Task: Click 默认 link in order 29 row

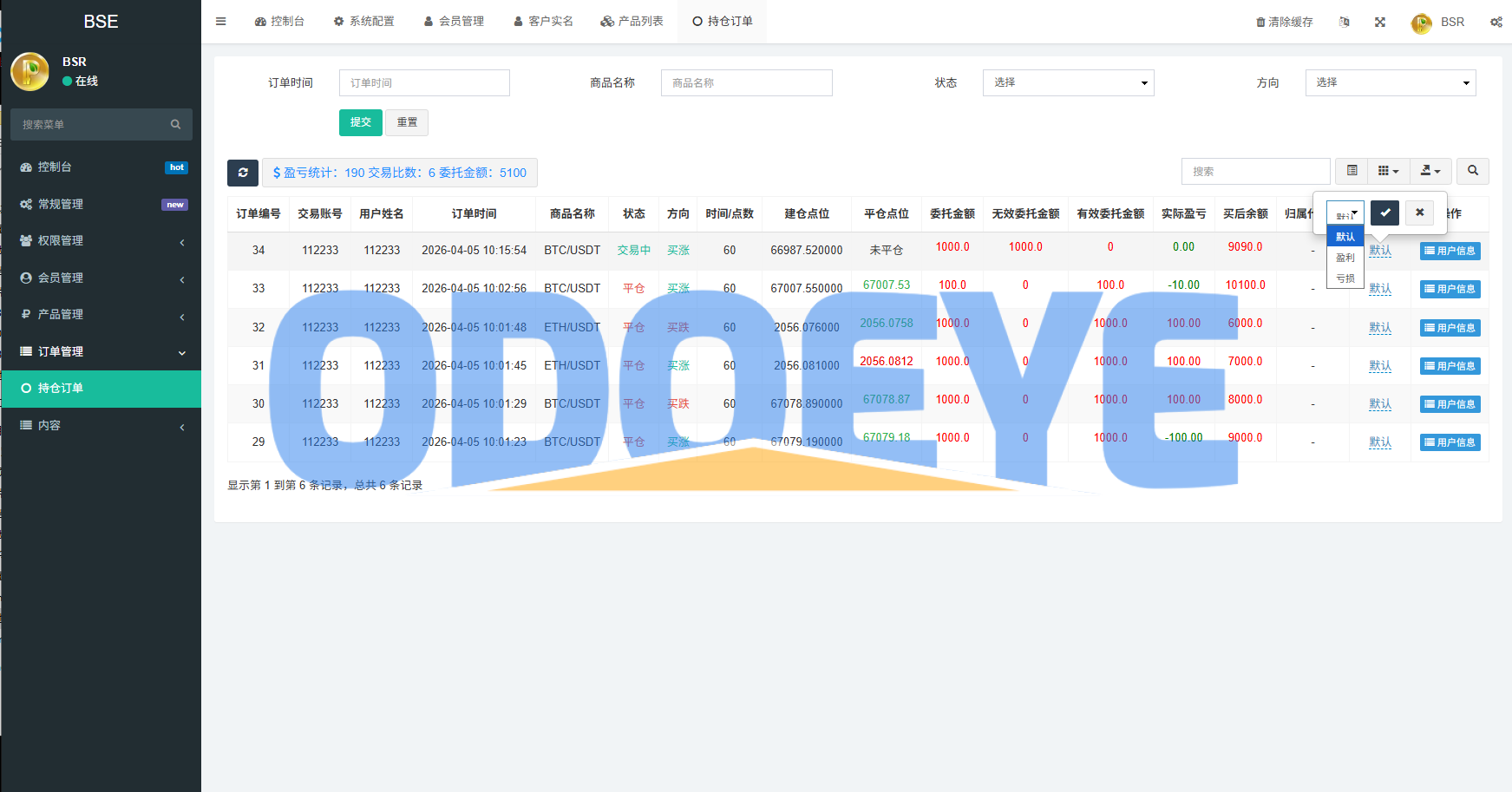Action: (x=1380, y=442)
